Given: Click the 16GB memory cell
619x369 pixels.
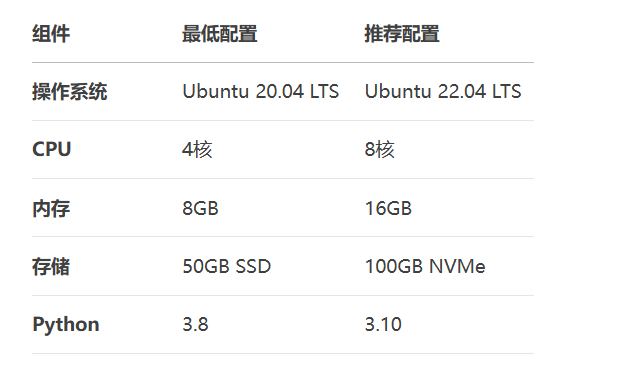Looking at the screenshot, I should click(x=388, y=208).
